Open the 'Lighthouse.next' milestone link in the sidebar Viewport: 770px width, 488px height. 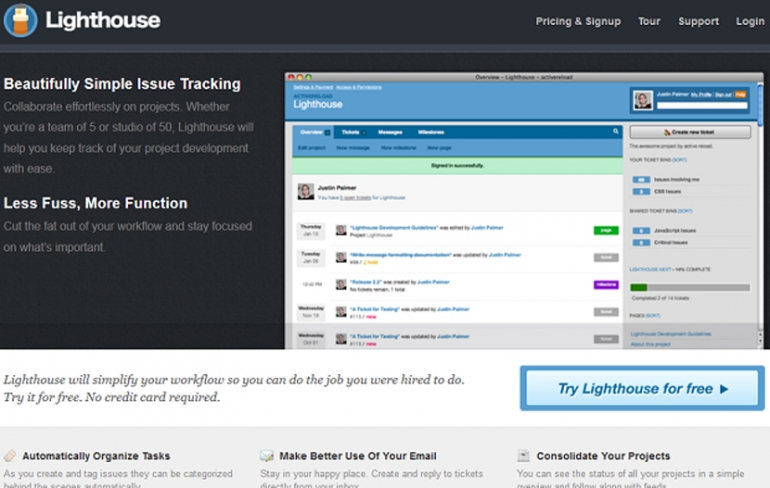click(650, 270)
